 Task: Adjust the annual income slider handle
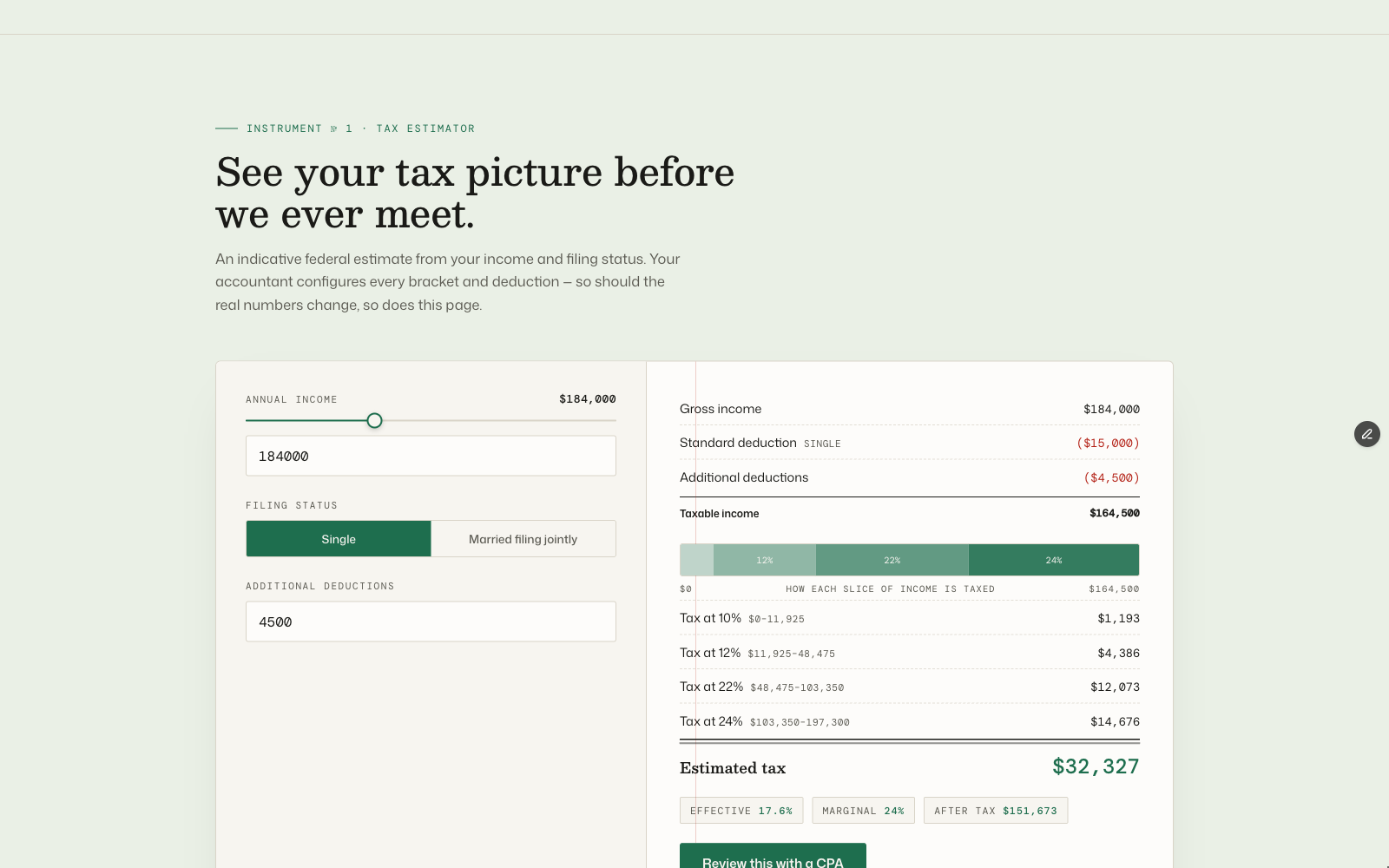374,421
